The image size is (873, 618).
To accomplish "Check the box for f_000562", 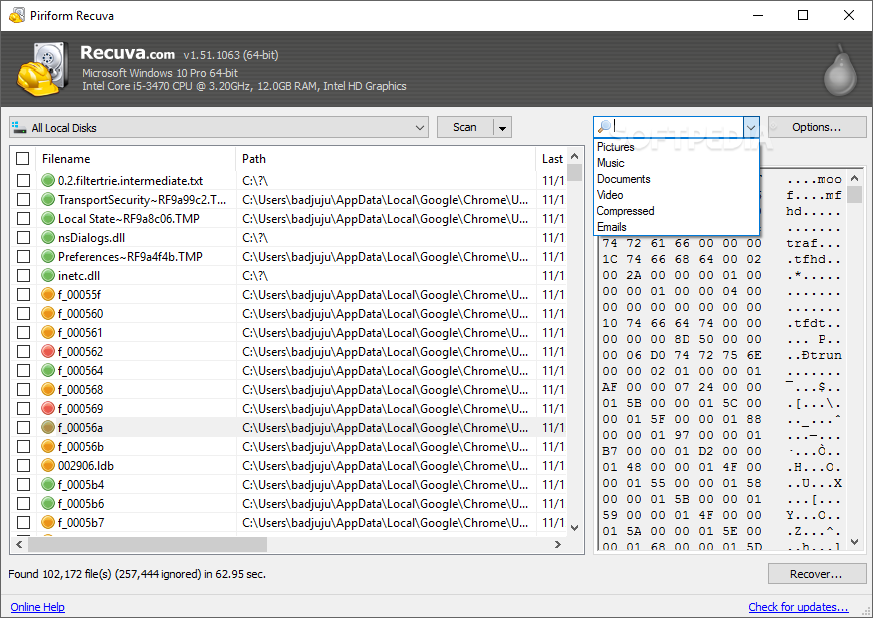I will pos(23,351).
